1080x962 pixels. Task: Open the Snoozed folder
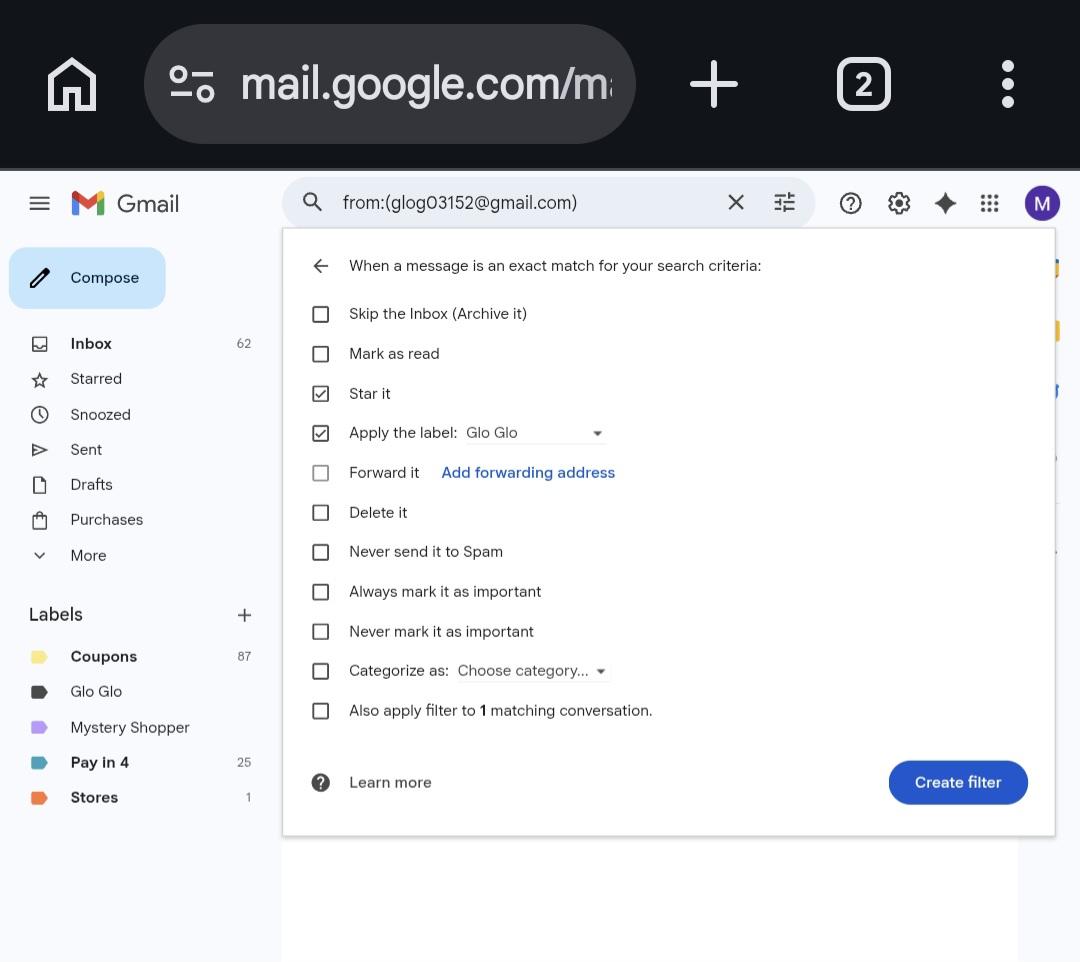point(100,415)
